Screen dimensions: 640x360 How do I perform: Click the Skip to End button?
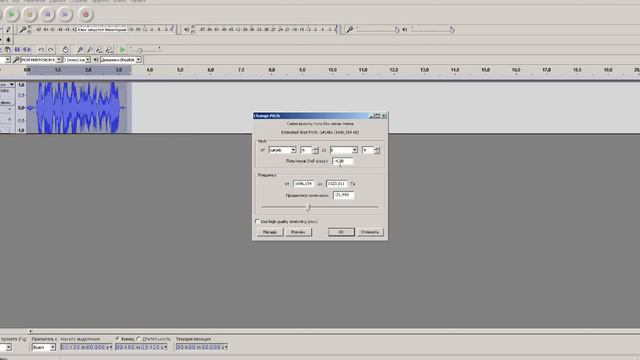point(65,14)
